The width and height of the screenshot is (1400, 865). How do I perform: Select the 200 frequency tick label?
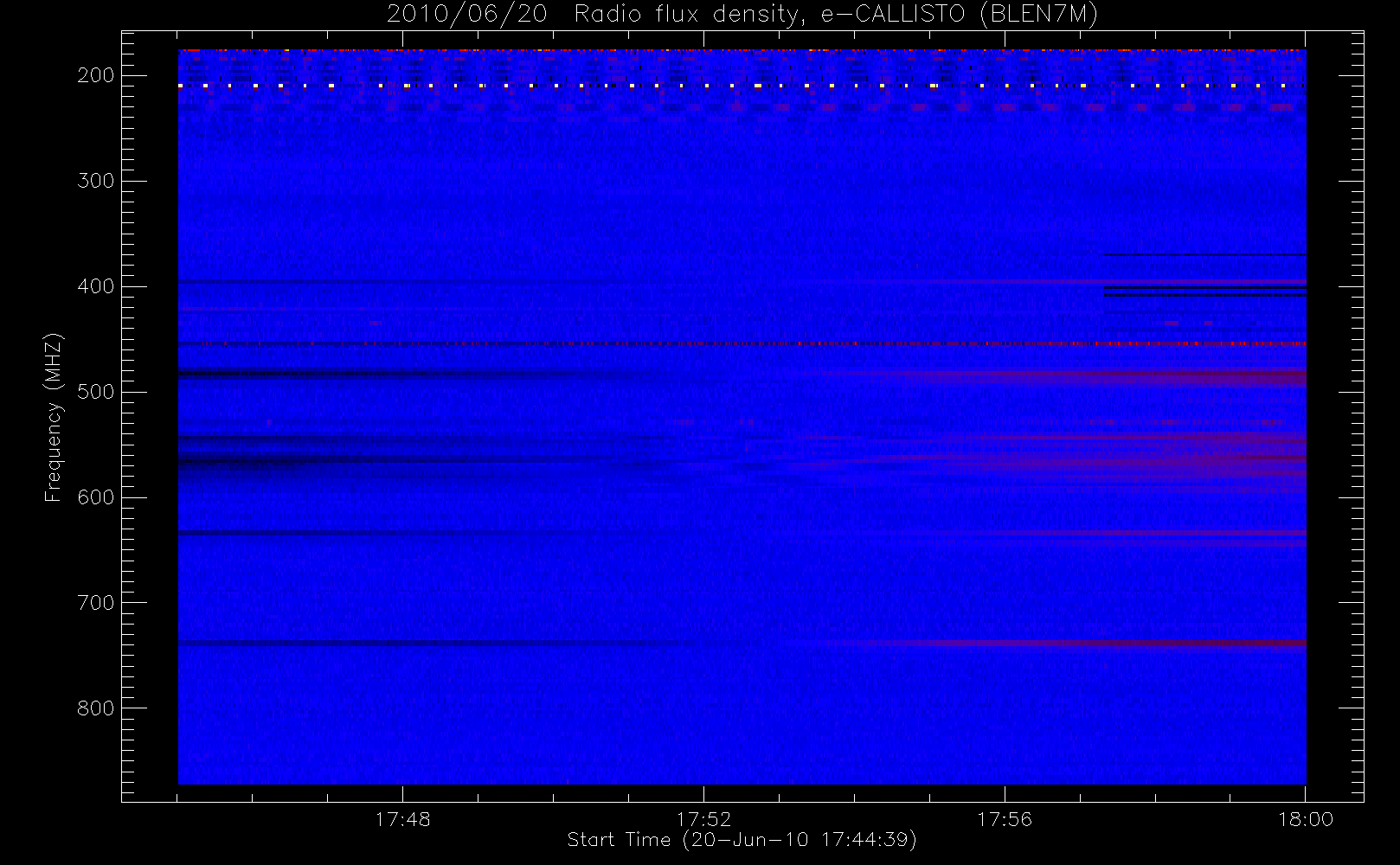(x=96, y=75)
